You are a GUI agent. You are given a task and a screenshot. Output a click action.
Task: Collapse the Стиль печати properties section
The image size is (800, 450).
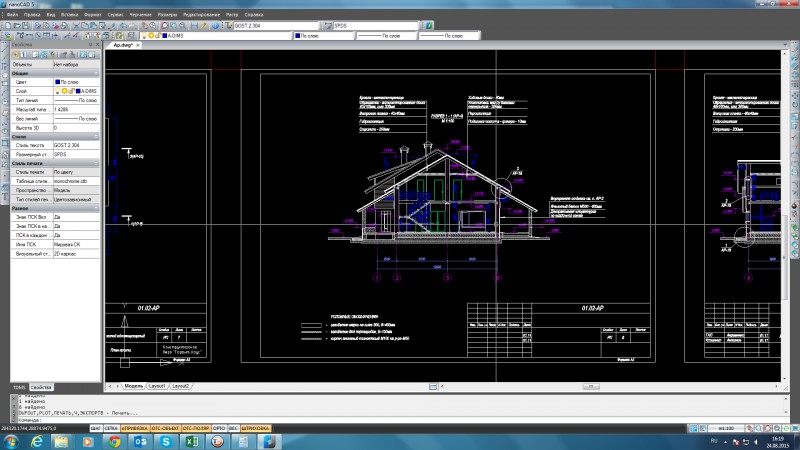pos(96,163)
